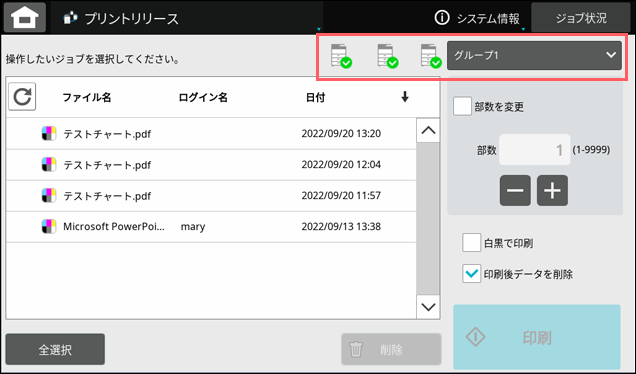The width and height of the screenshot is (636, 374).
Task: Open the ジョブ状況 tab
Action: coord(581,18)
